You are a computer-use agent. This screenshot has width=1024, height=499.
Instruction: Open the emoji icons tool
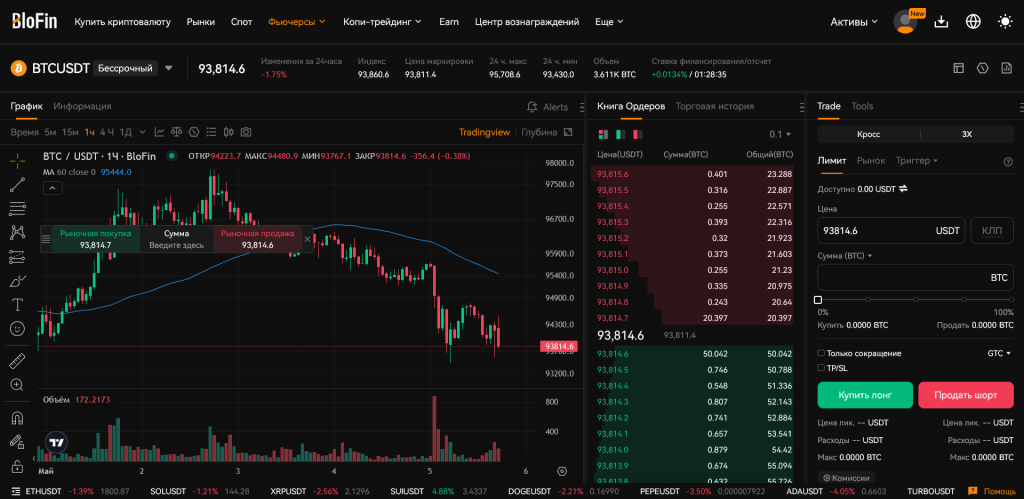[18, 329]
